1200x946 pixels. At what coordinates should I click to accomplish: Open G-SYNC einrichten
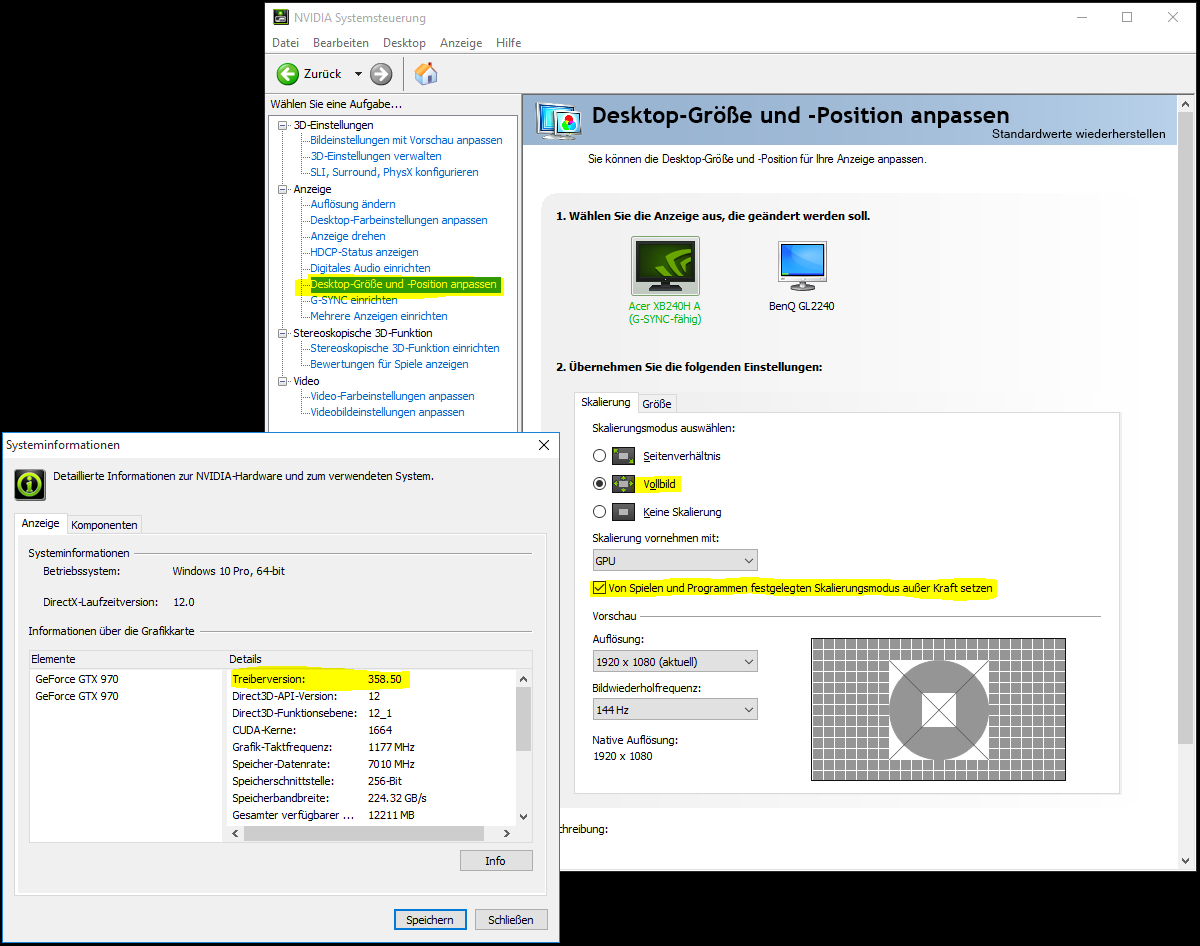(x=354, y=300)
